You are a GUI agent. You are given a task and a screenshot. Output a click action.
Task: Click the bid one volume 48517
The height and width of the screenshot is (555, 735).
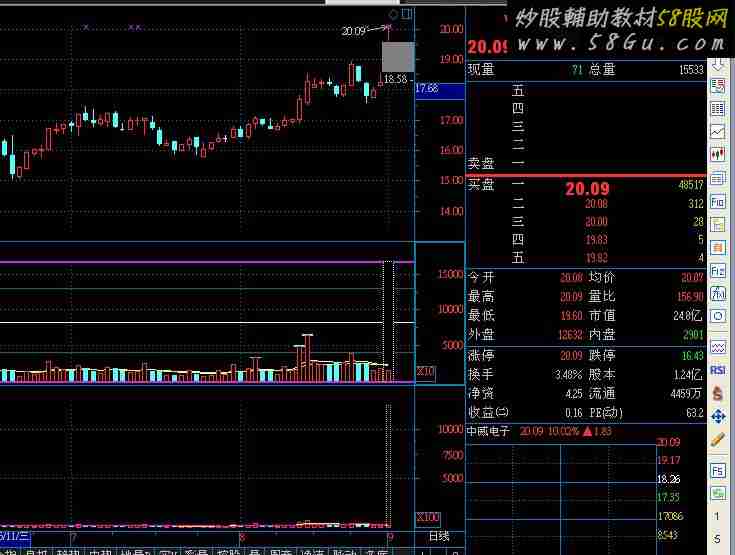(x=691, y=185)
